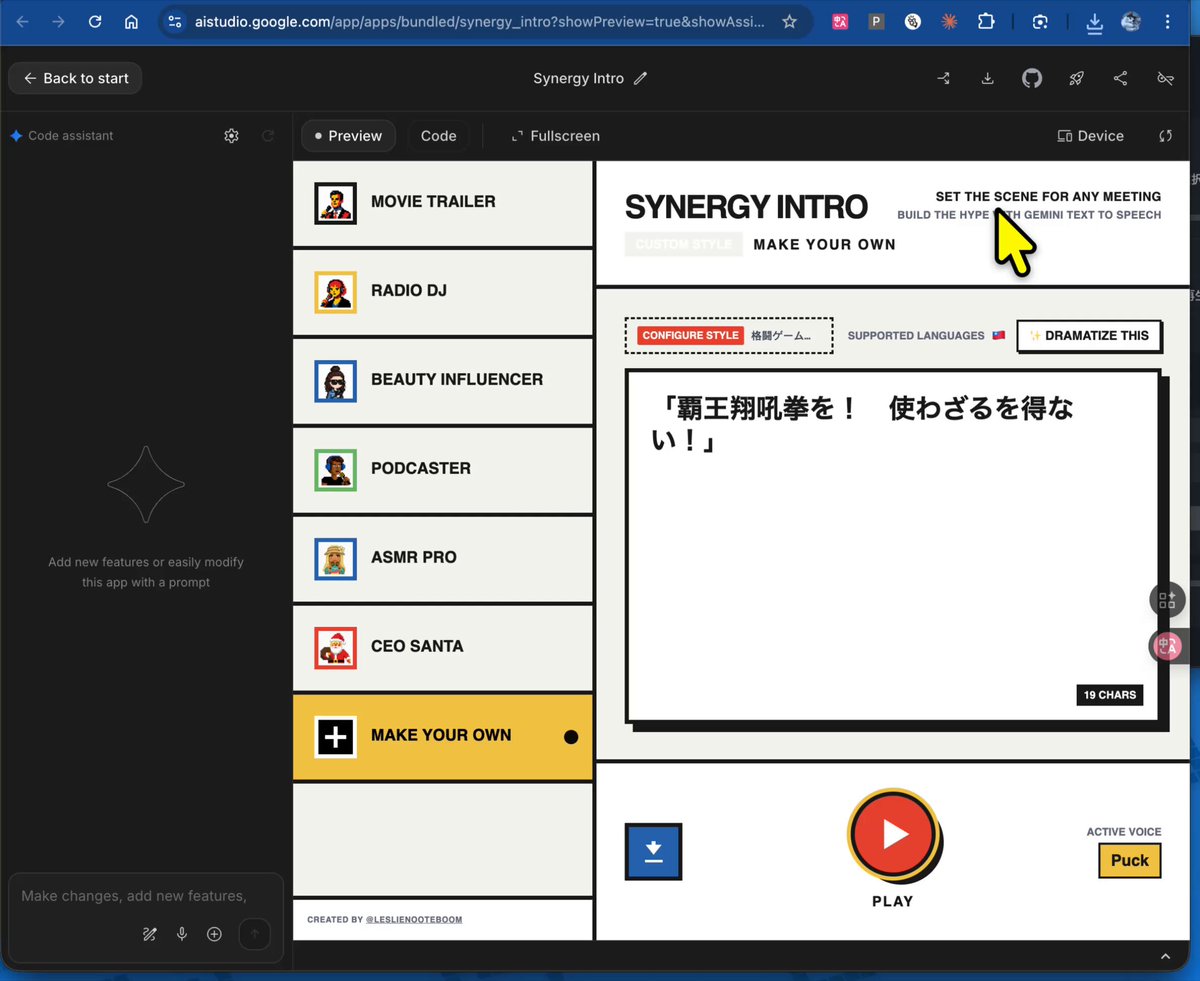Switch to Code tab
Image resolution: width=1200 pixels, height=981 pixels.
pos(438,136)
